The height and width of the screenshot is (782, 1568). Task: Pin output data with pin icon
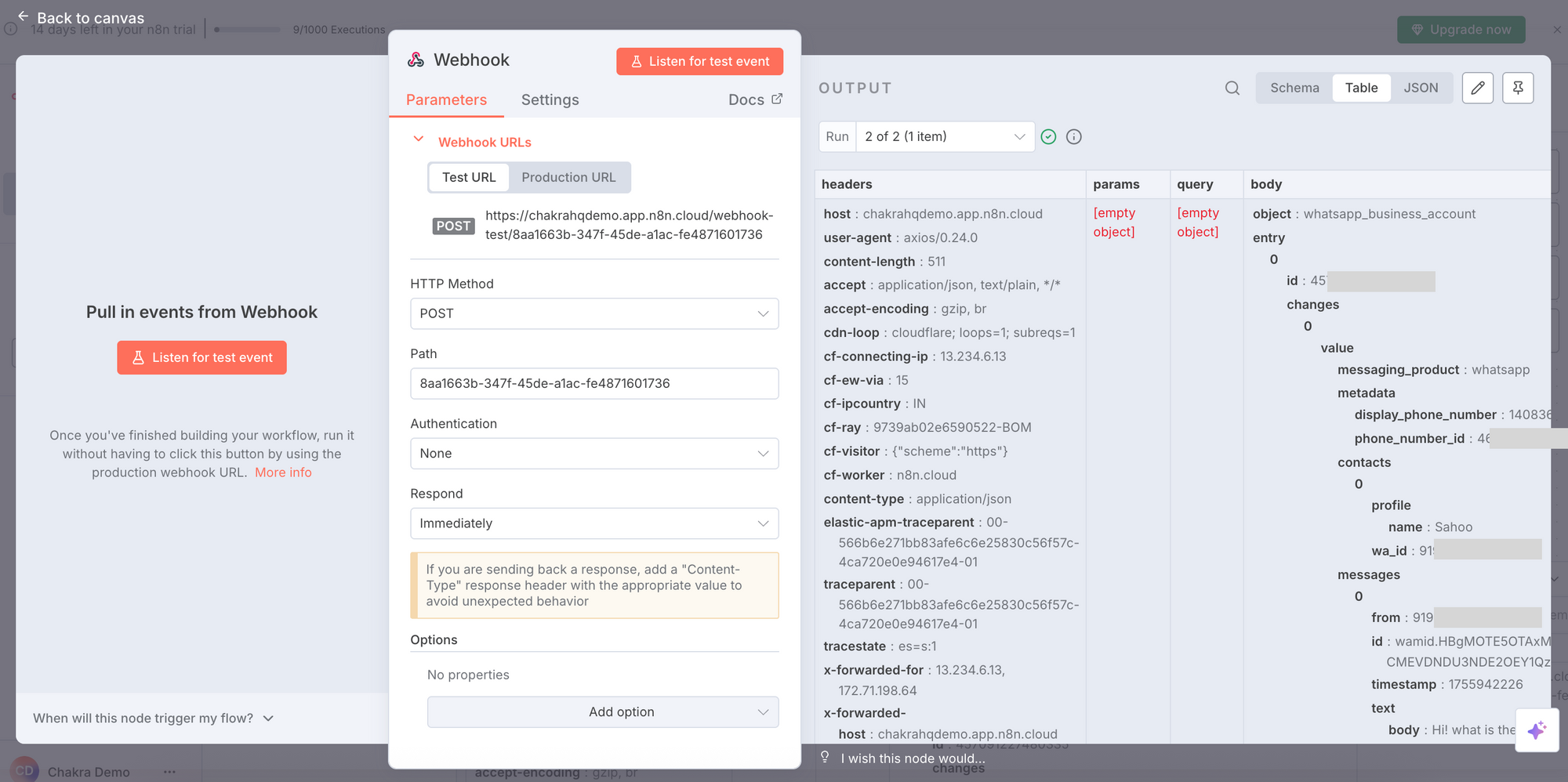(1518, 88)
